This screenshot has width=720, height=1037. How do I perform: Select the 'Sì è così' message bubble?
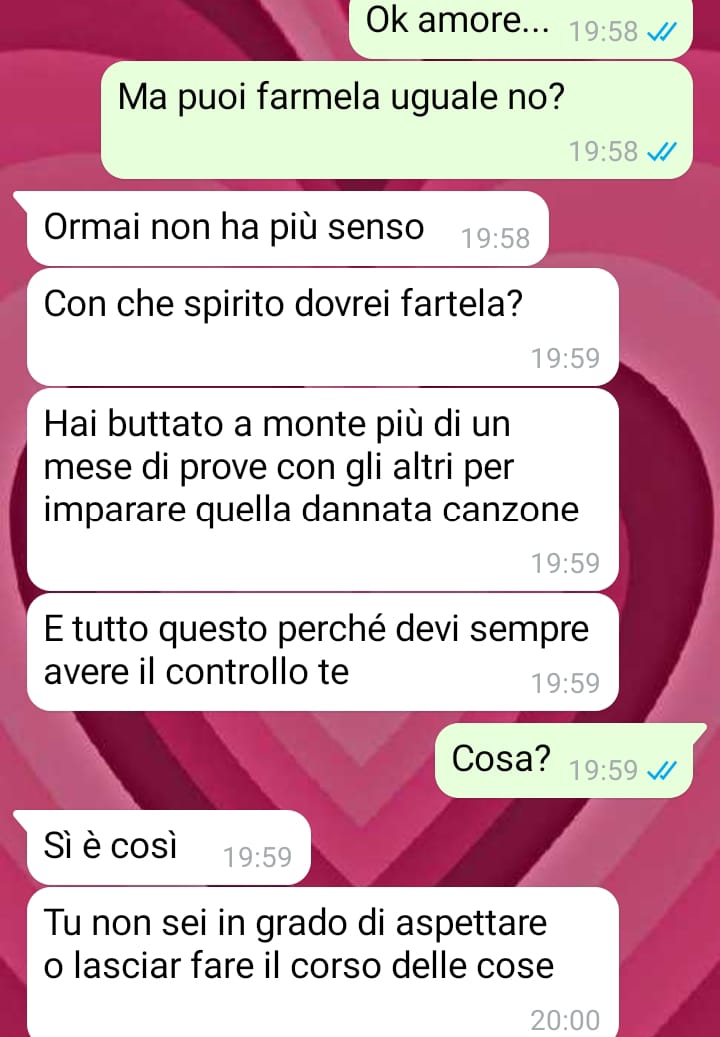(169, 847)
